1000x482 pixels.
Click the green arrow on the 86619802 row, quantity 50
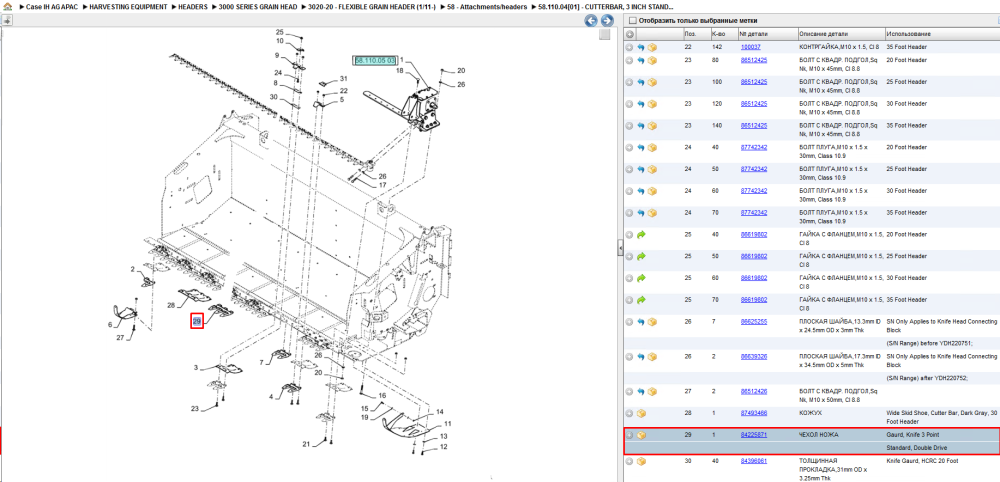click(641, 256)
